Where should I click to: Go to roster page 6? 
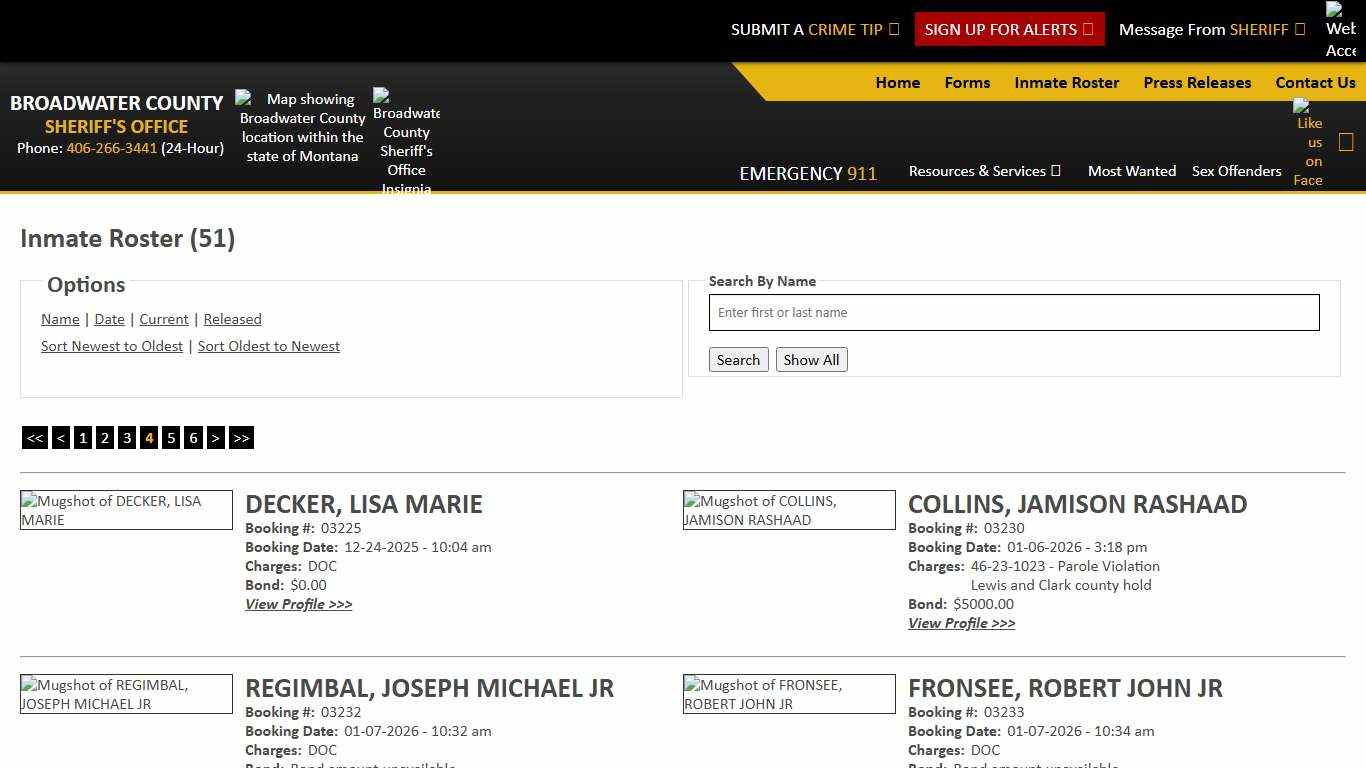[193, 437]
